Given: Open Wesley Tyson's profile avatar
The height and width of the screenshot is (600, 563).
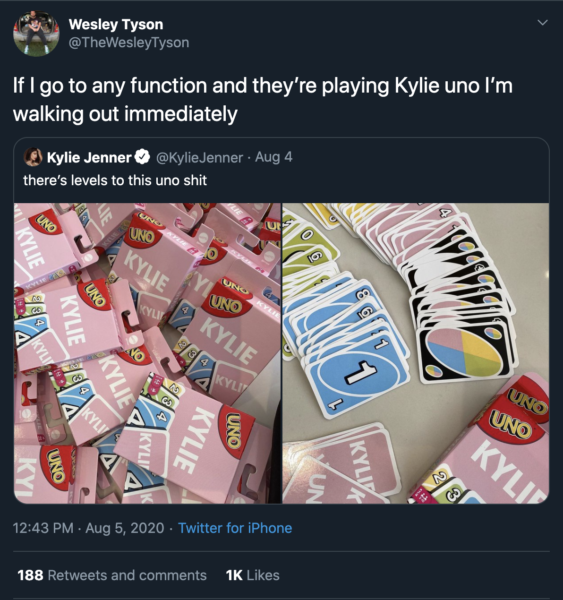Looking at the screenshot, I should pyautogui.click(x=36, y=33).
